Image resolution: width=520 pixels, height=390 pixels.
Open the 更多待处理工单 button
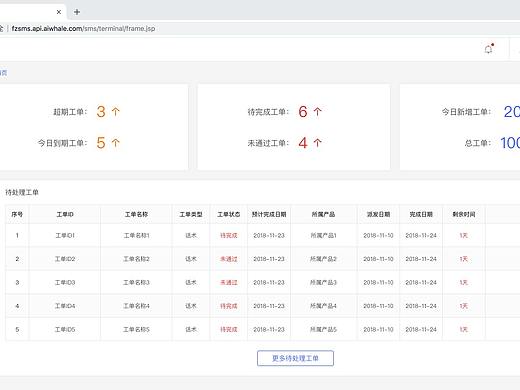[x=295, y=358]
